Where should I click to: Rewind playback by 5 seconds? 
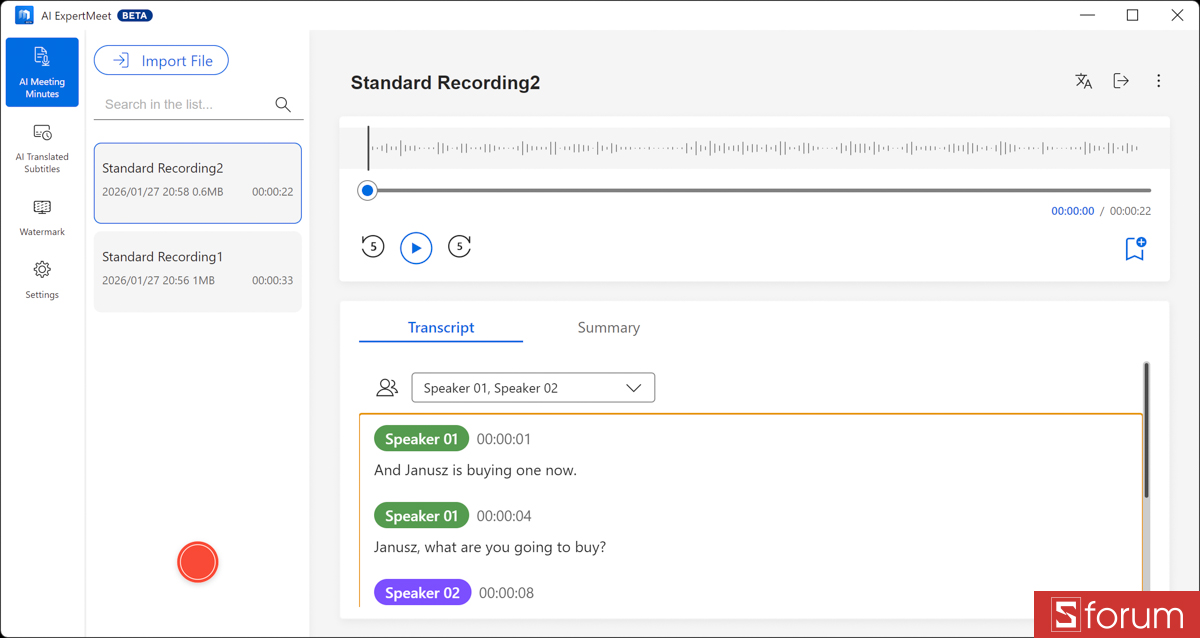[x=373, y=246]
